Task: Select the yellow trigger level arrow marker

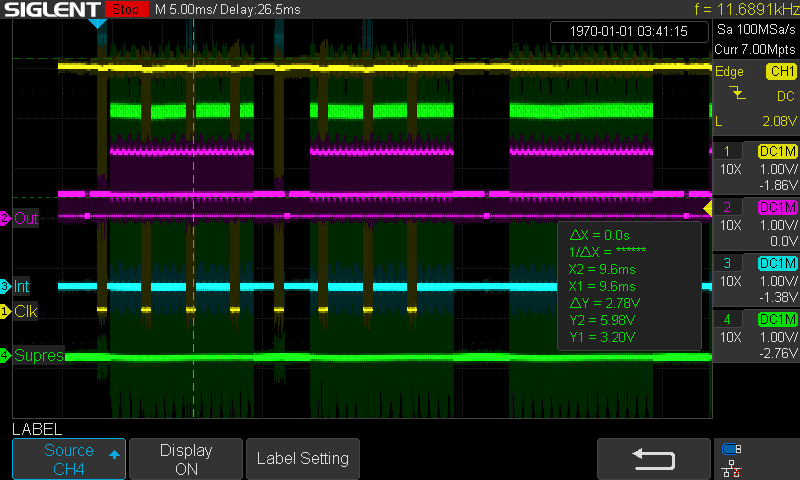Action: pyautogui.click(x=706, y=208)
